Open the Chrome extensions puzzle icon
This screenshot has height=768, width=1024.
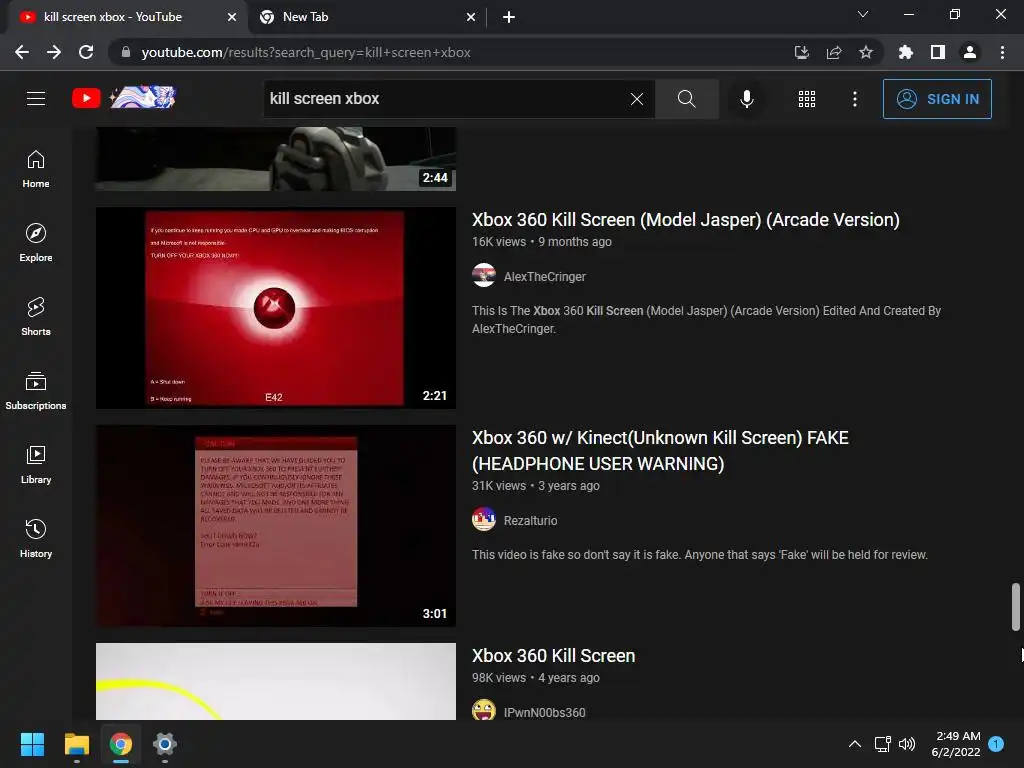[905, 52]
